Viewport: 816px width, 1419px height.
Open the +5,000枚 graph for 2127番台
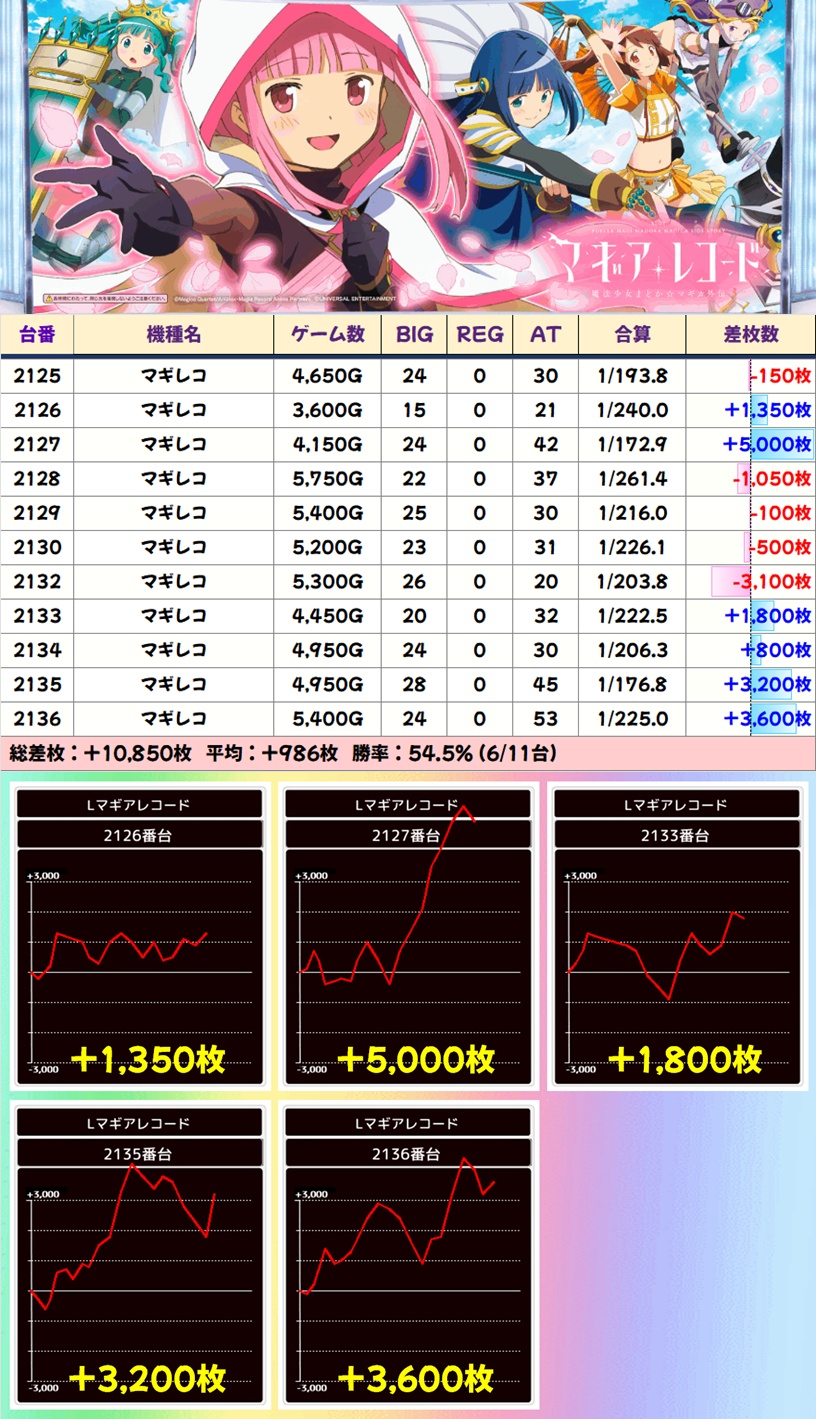tap(407, 937)
